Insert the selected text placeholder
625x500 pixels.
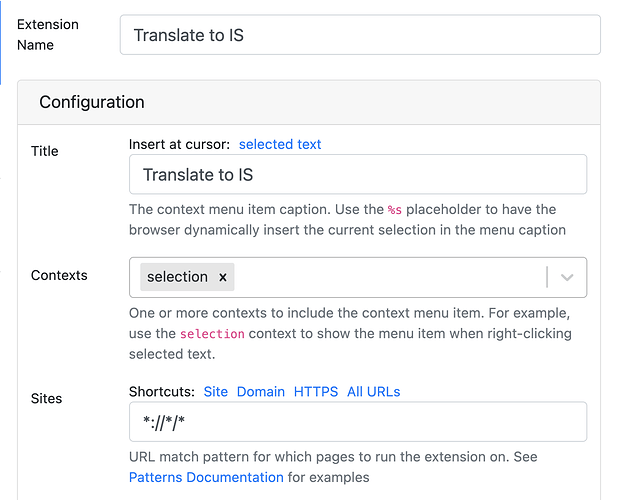(x=280, y=144)
